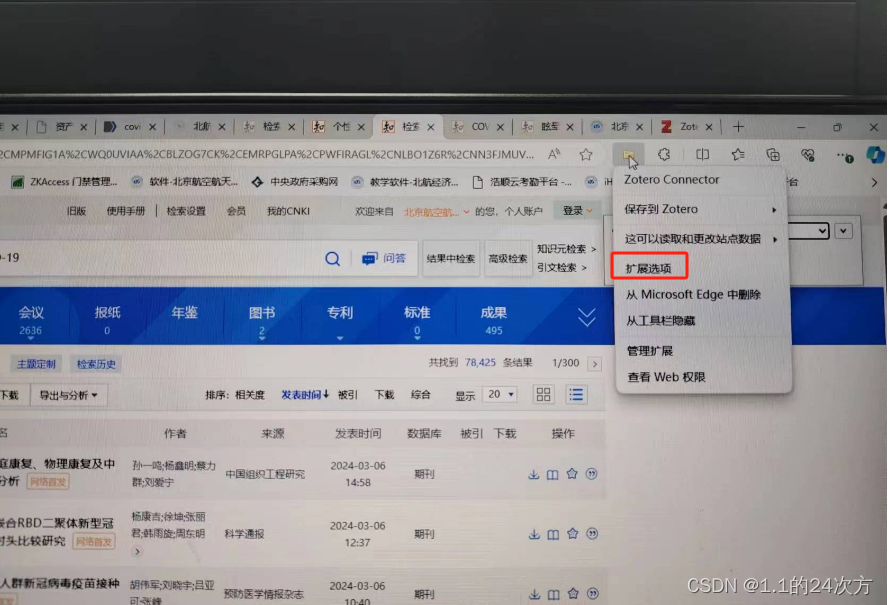Switch to the 会议 category tab
This screenshot has width=889, height=605.
pos(31,319)
